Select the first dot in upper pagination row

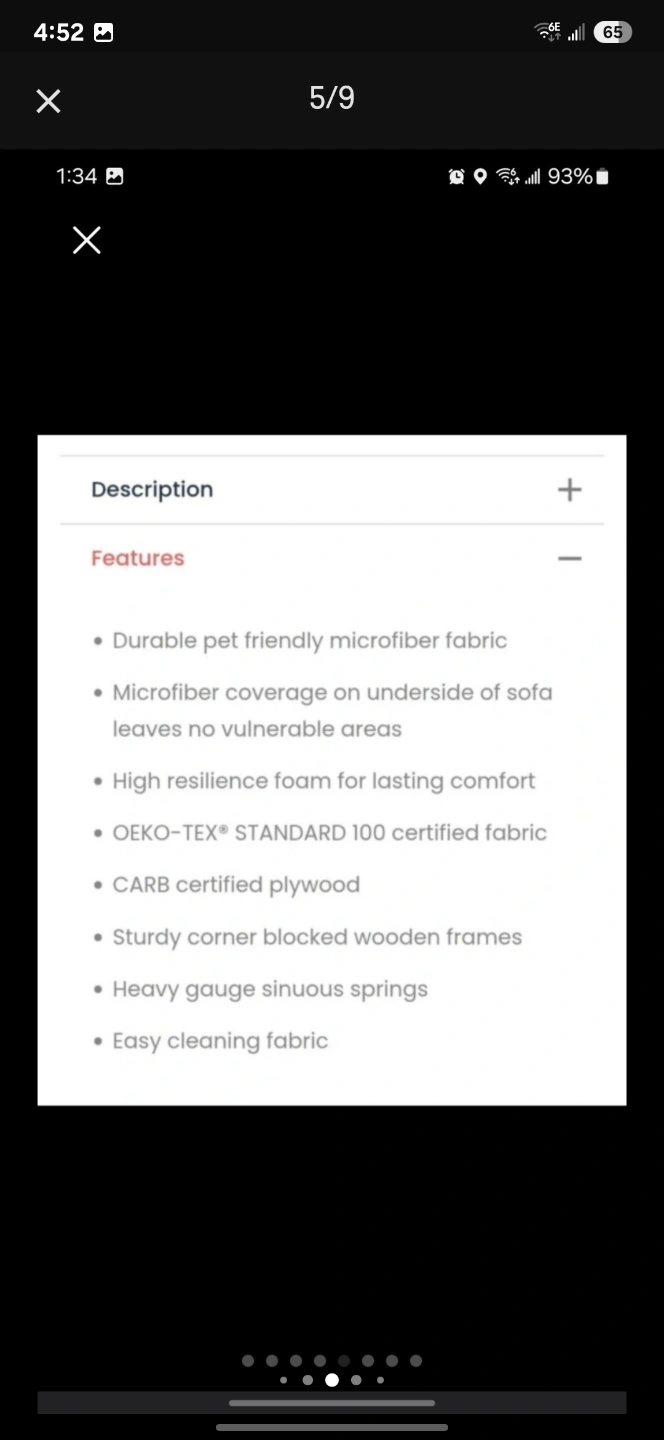pyautogui.click(x=248, y=1360)
